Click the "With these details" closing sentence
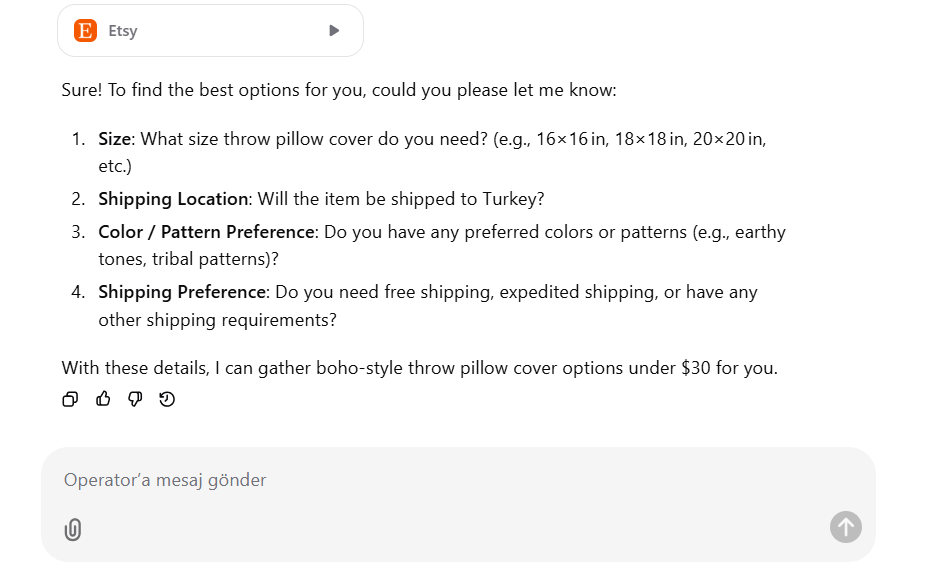 coord(420,368)
